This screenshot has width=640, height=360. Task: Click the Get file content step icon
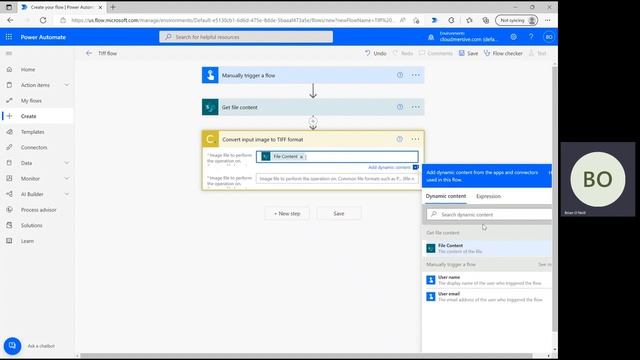pos(210,107)
